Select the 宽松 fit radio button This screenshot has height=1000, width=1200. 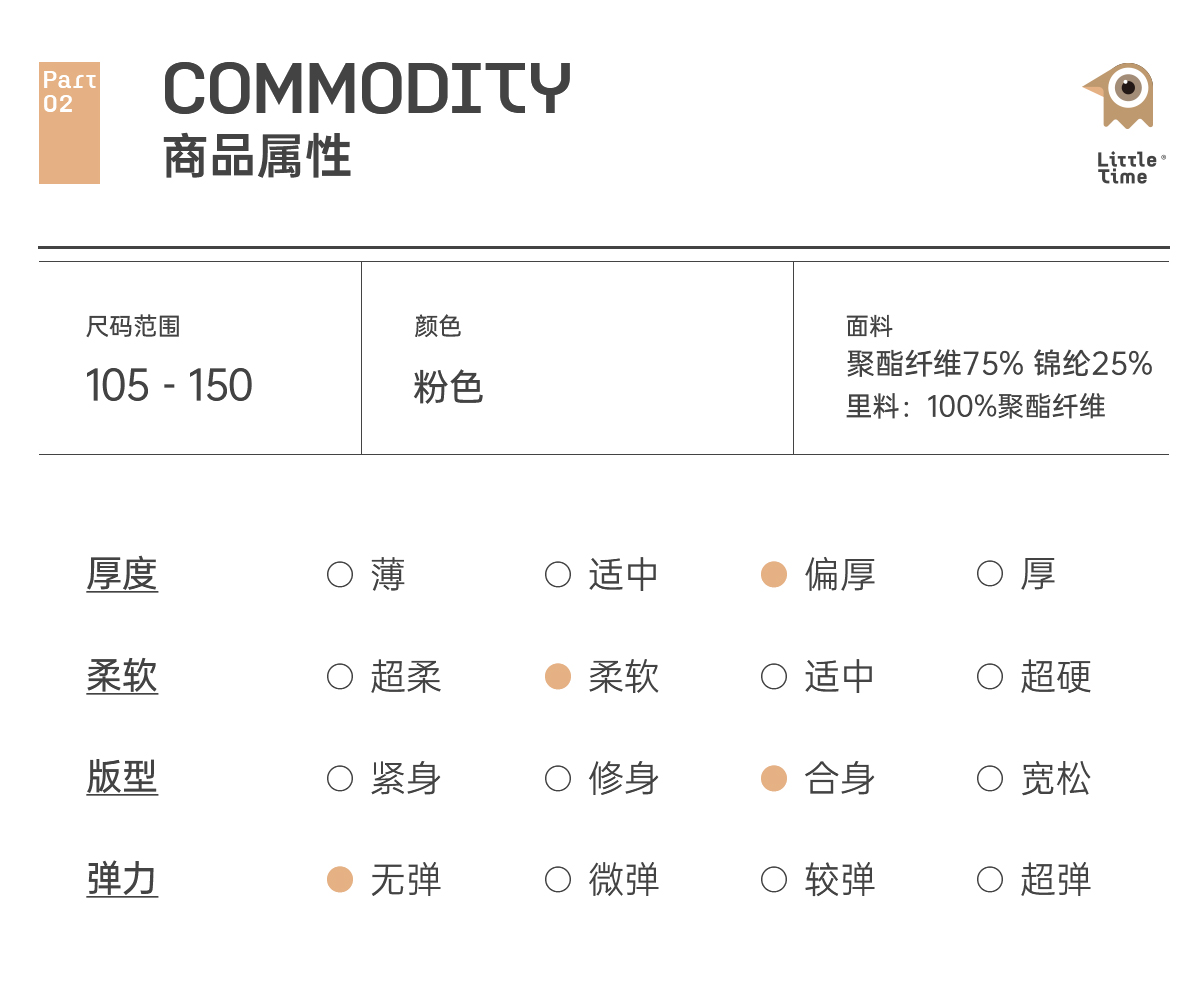990,779
